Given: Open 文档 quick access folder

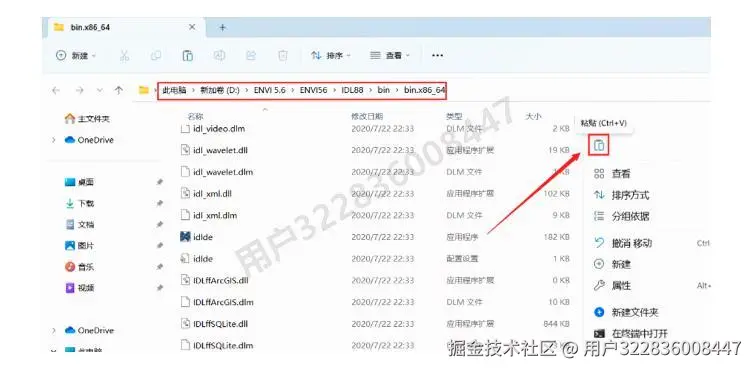Looking at the screenshot, I should [x=79, y=224].
